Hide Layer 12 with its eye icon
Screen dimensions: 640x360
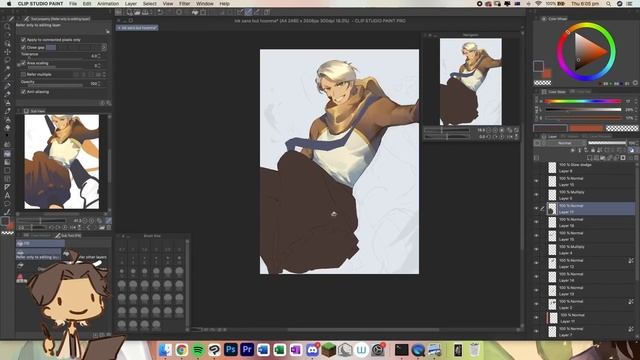click(x=536, y=263)
